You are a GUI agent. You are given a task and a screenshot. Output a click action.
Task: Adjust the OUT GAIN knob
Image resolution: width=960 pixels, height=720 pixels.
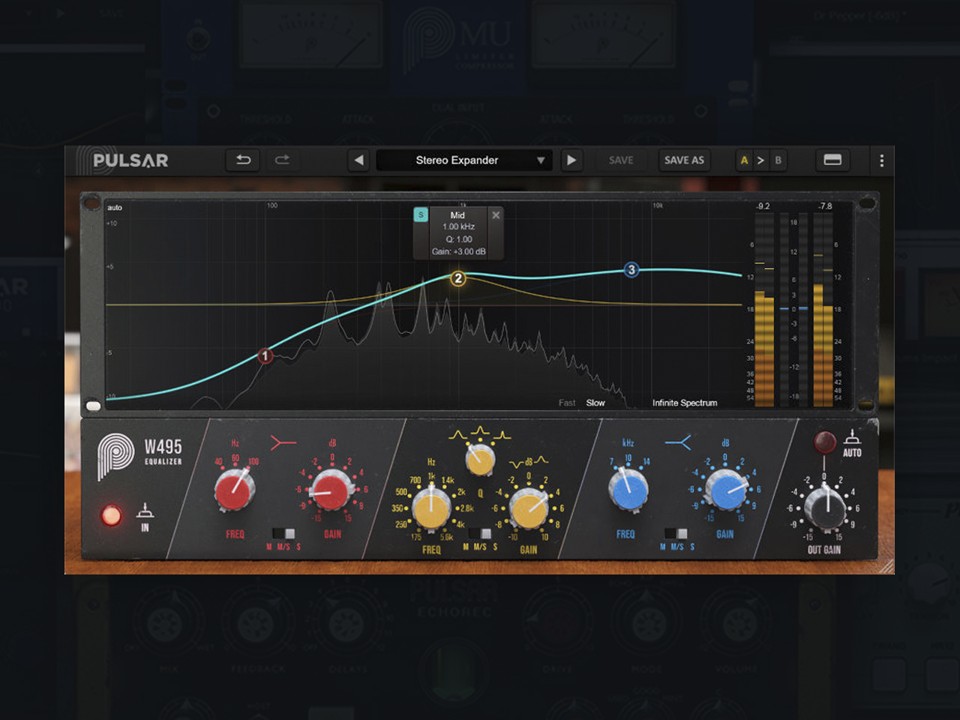[x=827, y=505]
